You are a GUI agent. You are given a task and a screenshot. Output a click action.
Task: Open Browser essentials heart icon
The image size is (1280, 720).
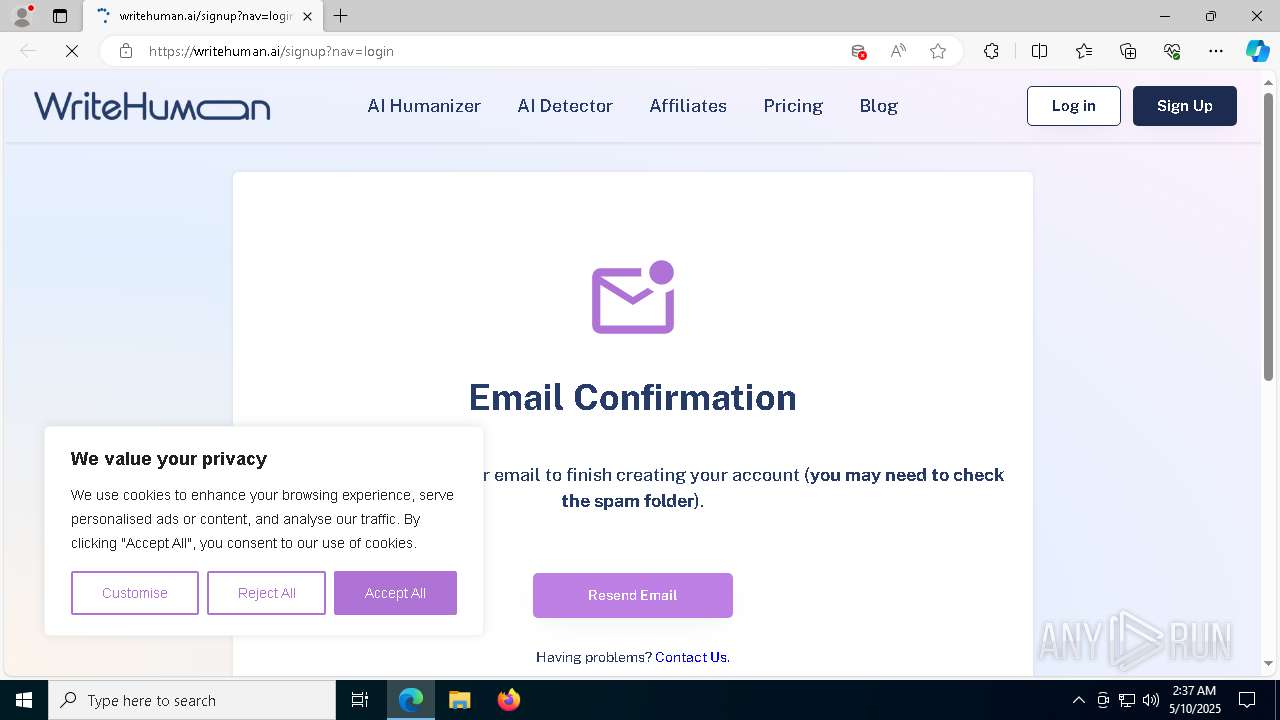click(1172, 51)
